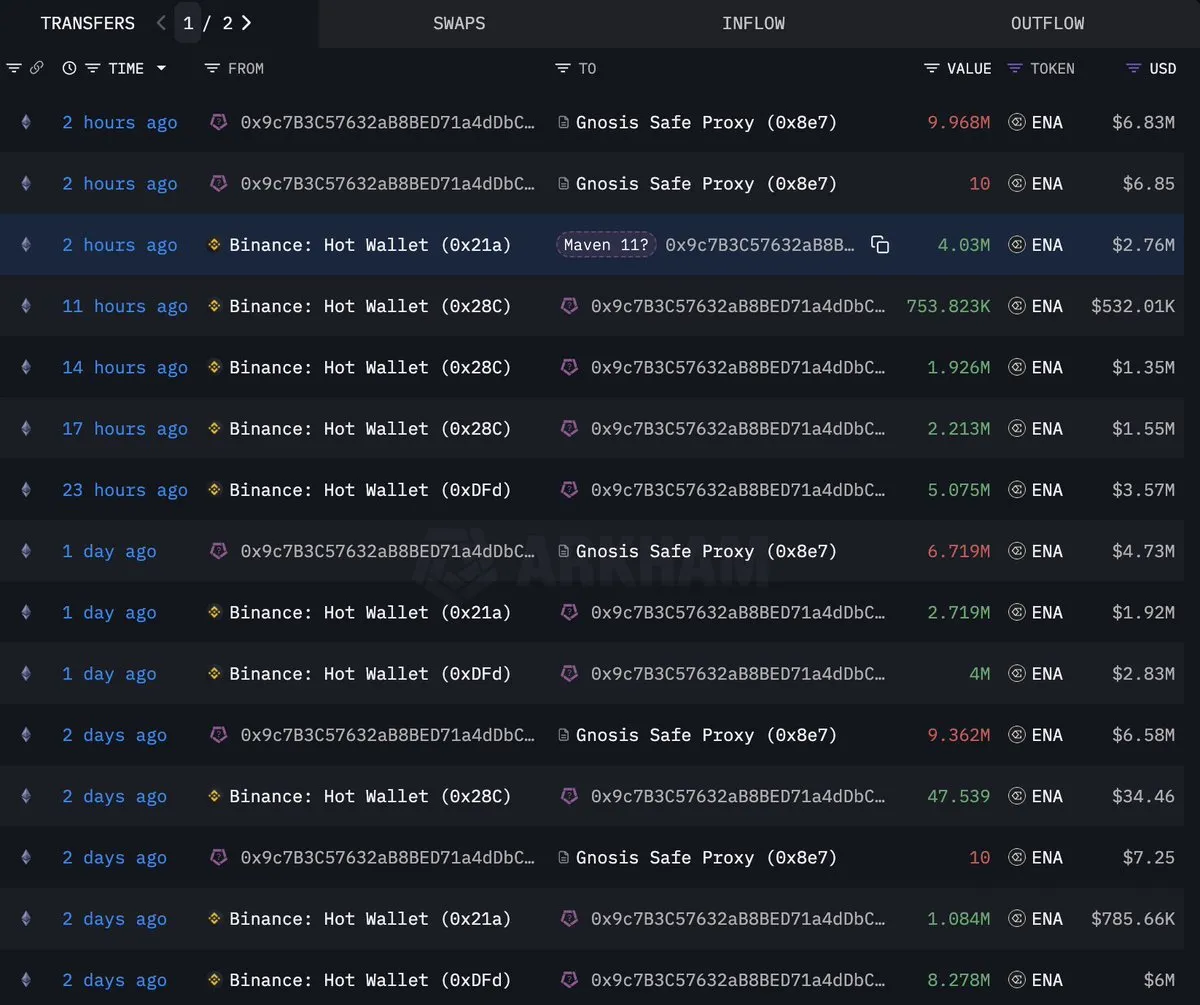Image resolution: width=1200 pixels, height=1005 pixels.
Task: Click the Ethereum chain icon in the $34.46 row
Action: click(x=26, y=796)
